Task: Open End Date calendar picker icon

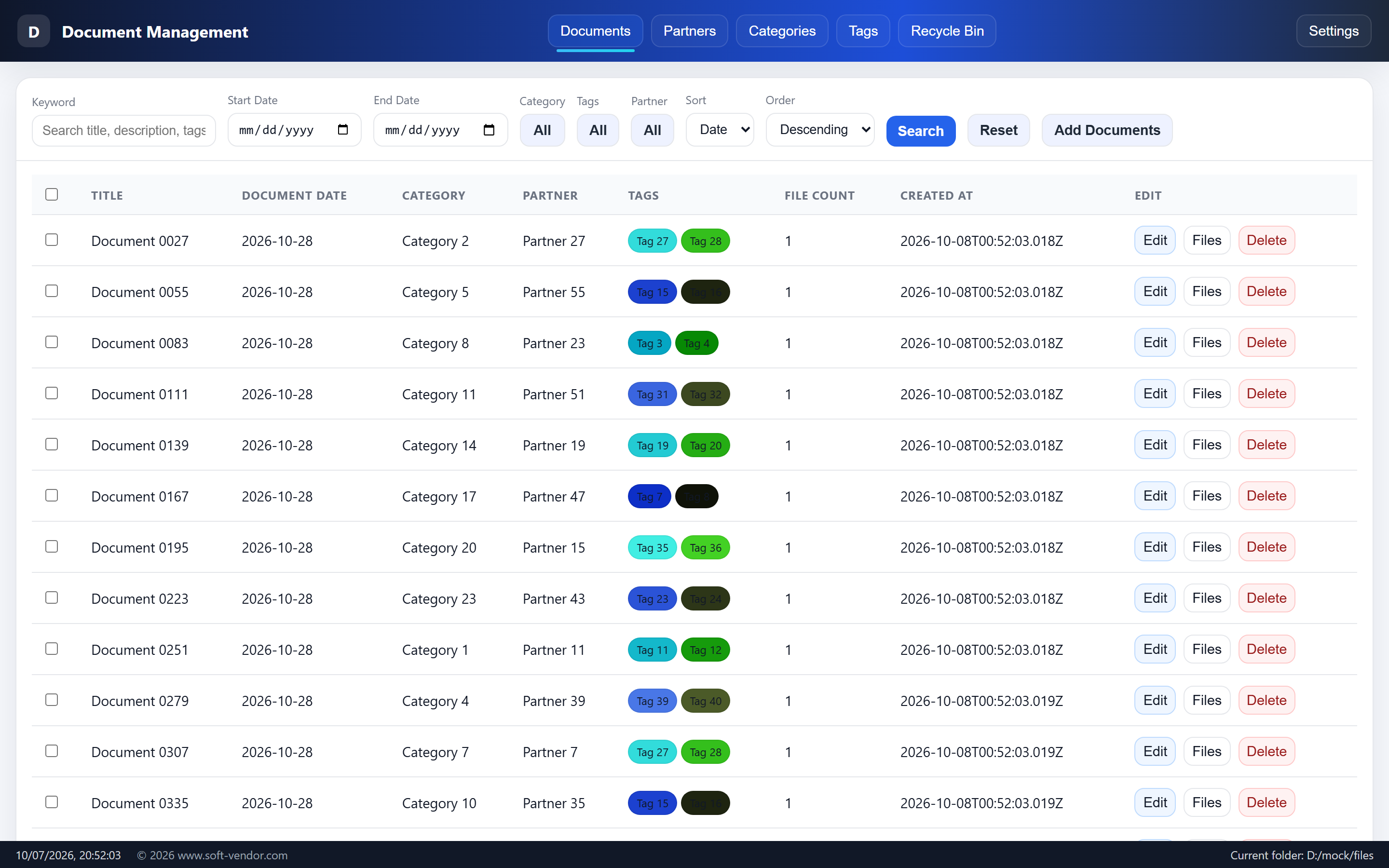Action: 489,130
